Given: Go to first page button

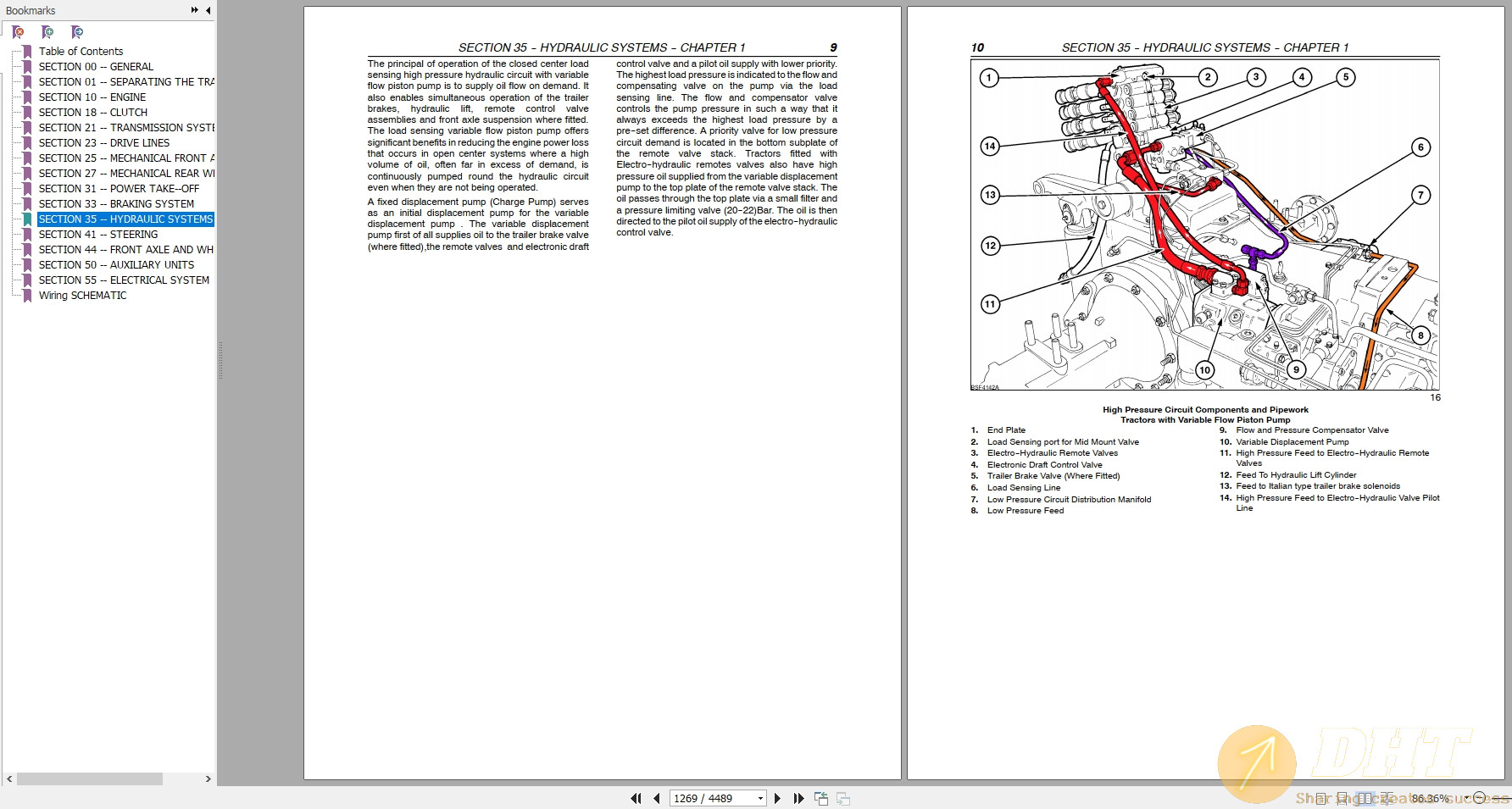Looking at the screenshot, I should click(636, 798).
